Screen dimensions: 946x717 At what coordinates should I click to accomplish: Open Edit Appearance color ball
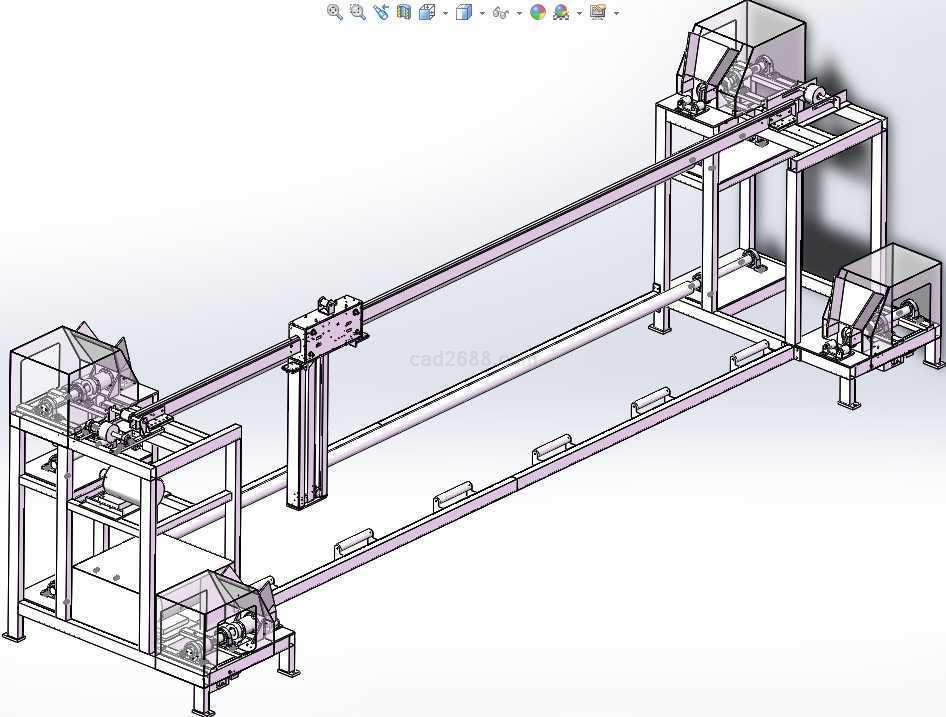pos(538,12)
